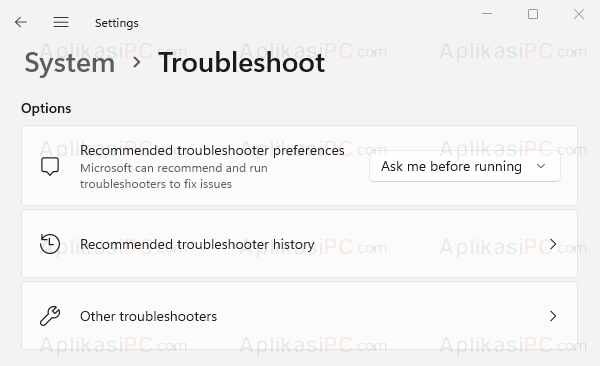Image resolution: width=600 pixels, height=366 pixels.
Task: Expand Recommended troubleshooter history chevron
Action: 553,244
